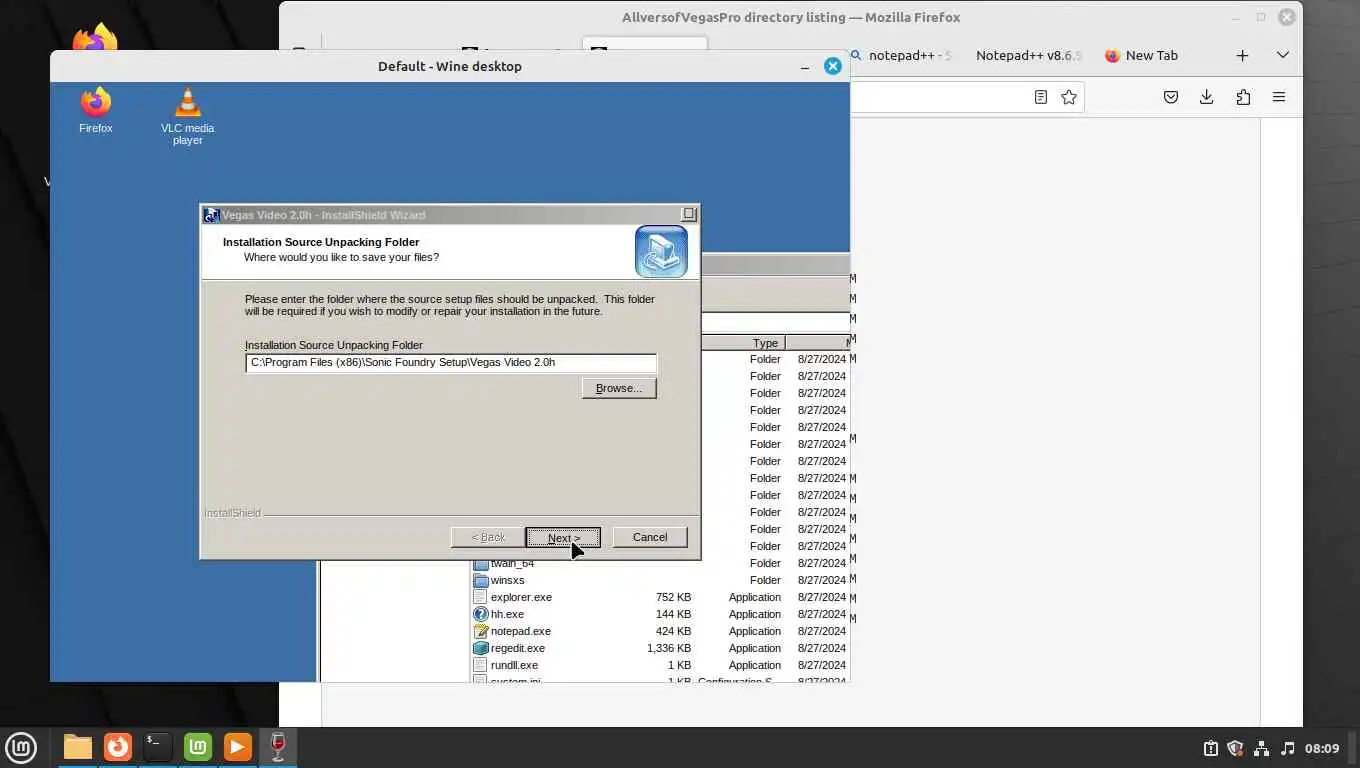Switch to Notepad++ v8.6 tab in Firefox

(x=1028, y=56)
